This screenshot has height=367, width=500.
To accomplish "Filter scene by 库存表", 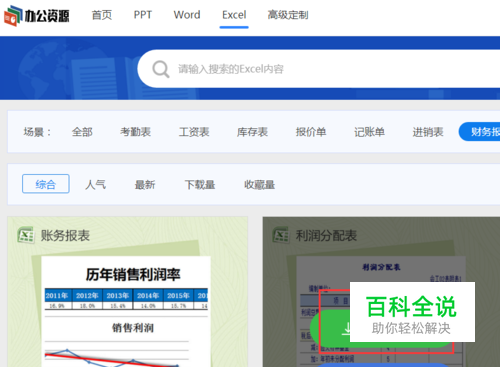I will (x=252, y=132).
